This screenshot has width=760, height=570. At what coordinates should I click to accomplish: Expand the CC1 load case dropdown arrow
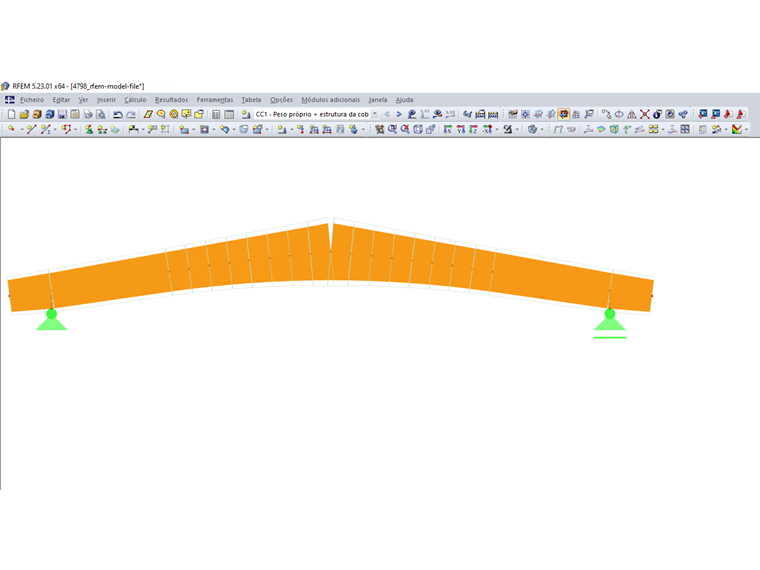375,114
